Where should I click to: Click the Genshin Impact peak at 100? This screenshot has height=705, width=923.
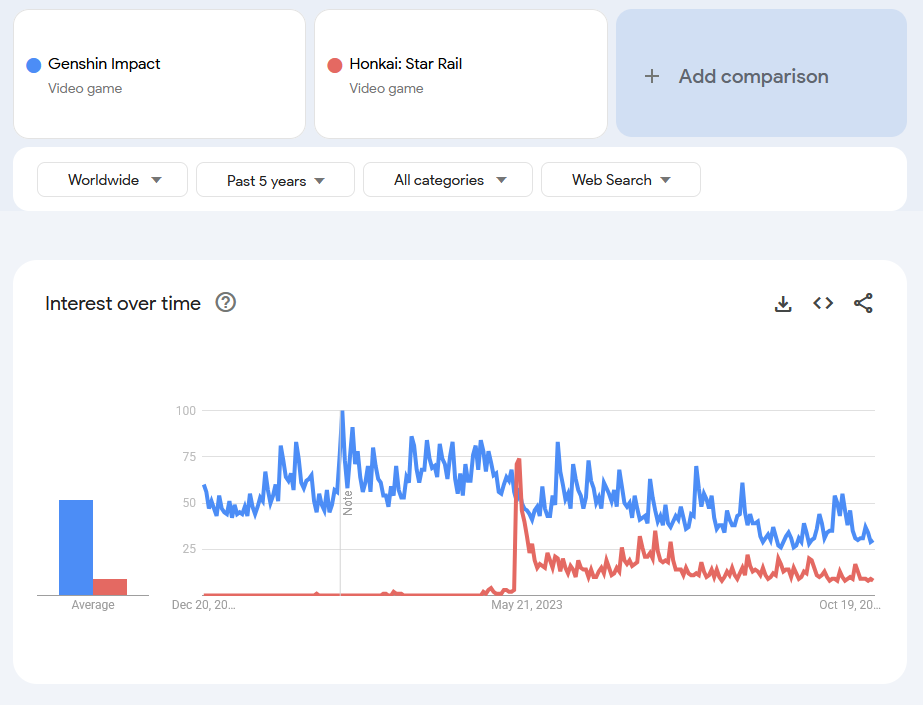click(342, 411)
